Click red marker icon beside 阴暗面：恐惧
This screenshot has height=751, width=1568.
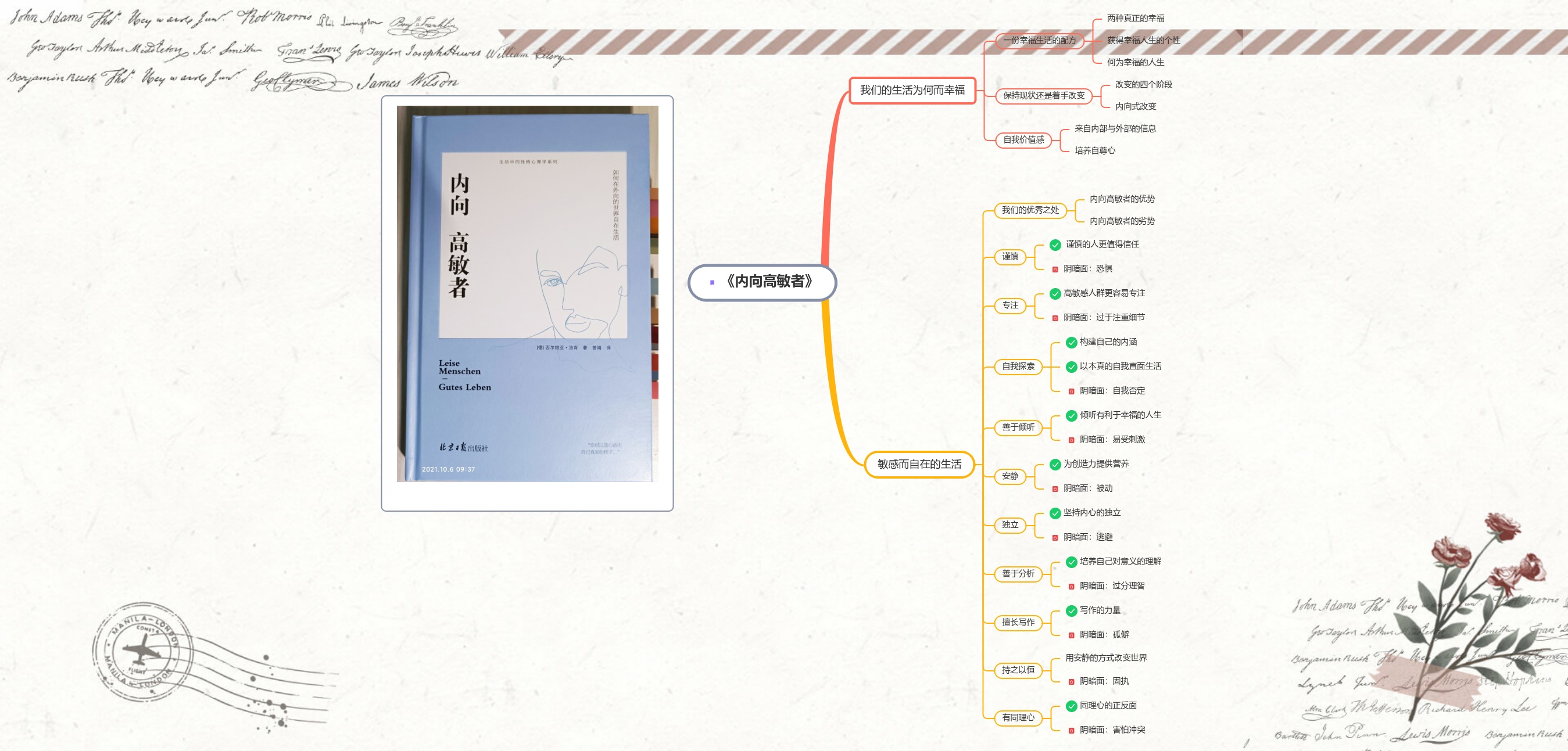pos(1055,270)
